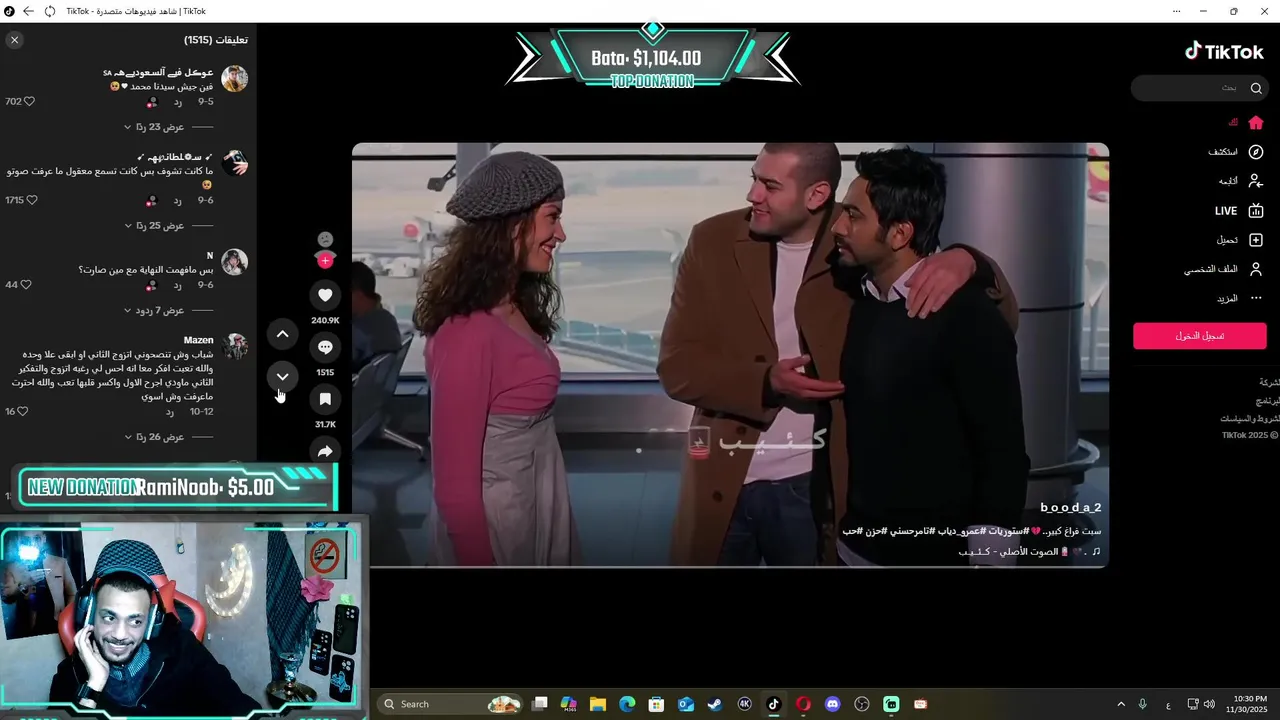Screen dimensions: 1280x720
Task: Open File Explorer from taskbar
Action: pos(597,704)
